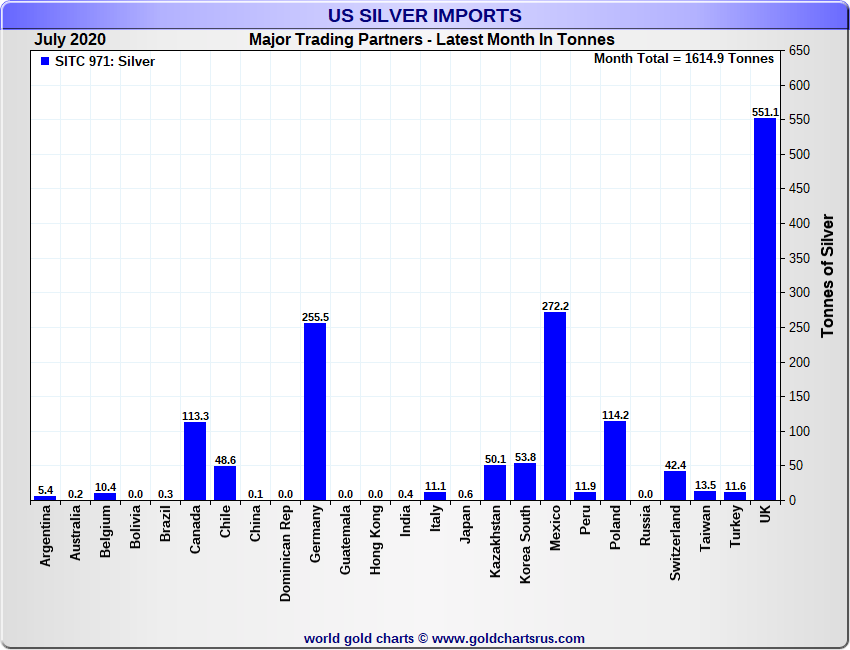Screen dimensions: 850x650
Task: Select the Month Total 1614.9 Tonnes text
Action: coord(684,59)
